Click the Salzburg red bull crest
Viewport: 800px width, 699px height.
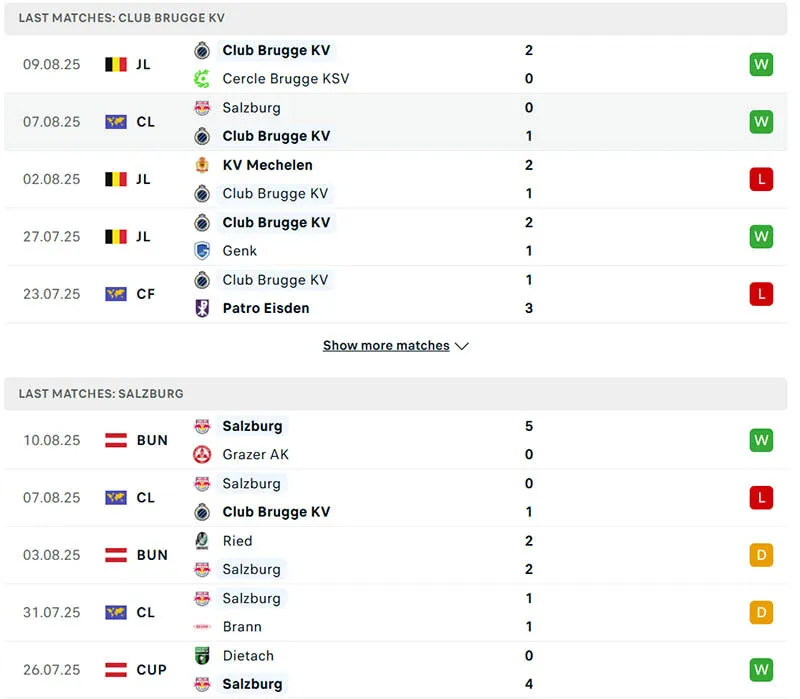(x=205, y=107)
